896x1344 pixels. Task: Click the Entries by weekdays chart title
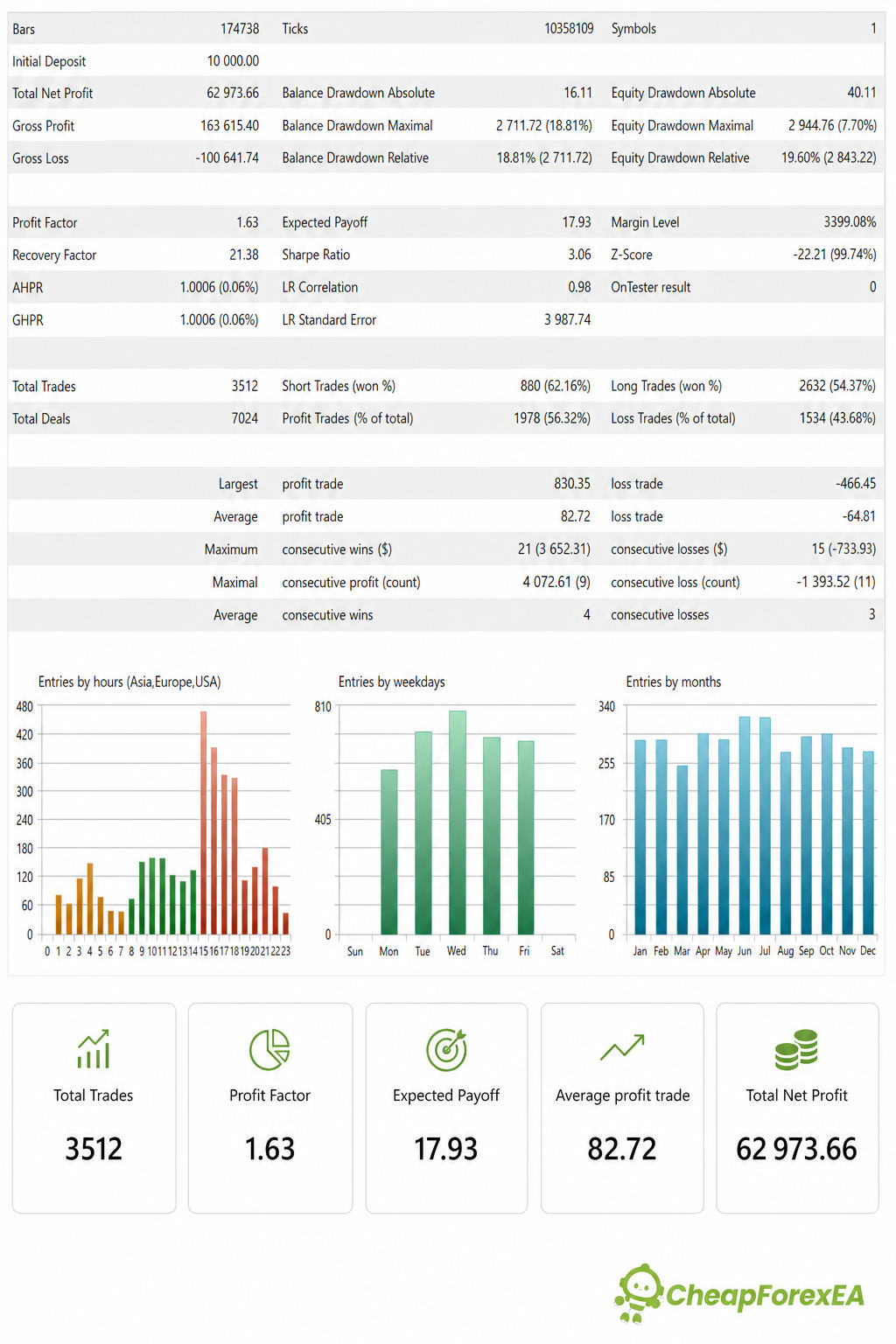tap(391, 682)
